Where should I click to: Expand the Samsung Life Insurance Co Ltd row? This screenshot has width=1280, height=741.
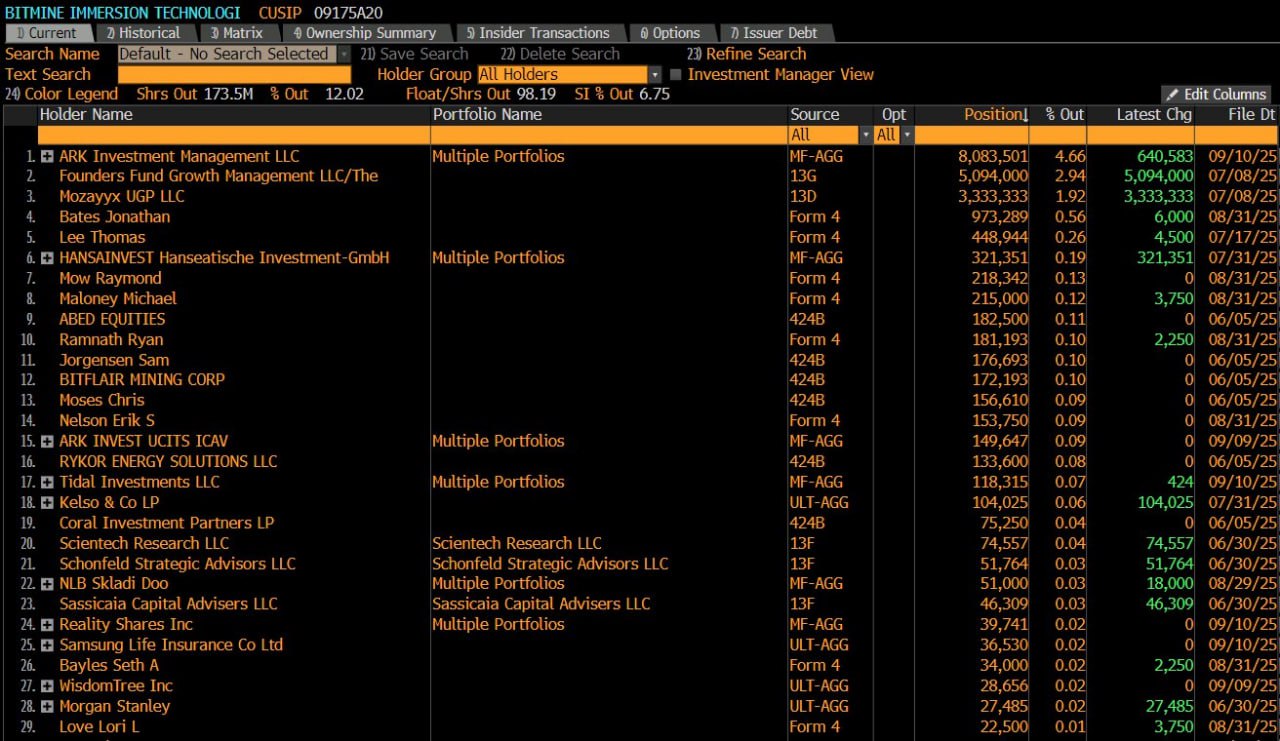click(47, 646)
